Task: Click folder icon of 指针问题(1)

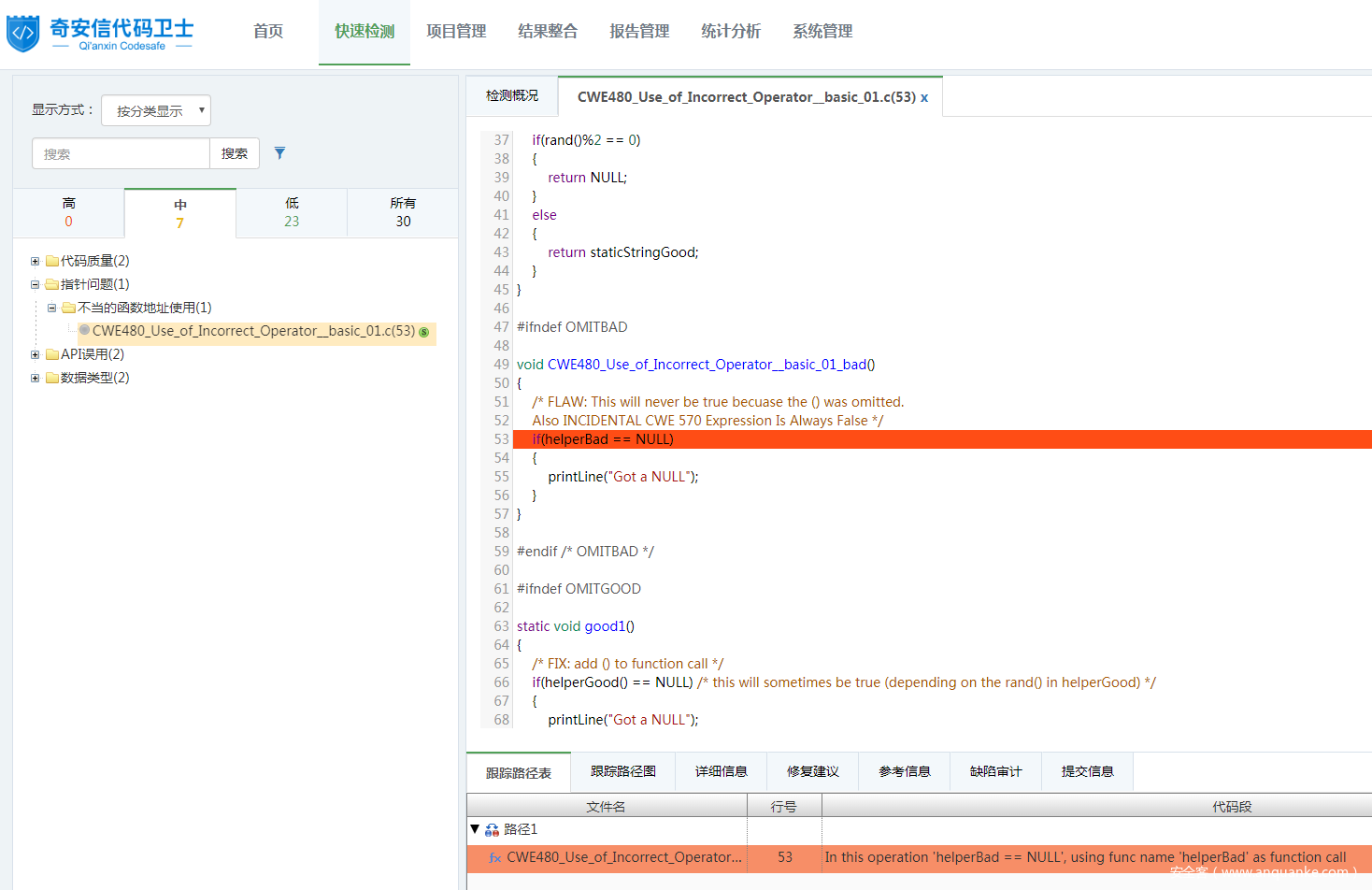Action: [52, 284]
